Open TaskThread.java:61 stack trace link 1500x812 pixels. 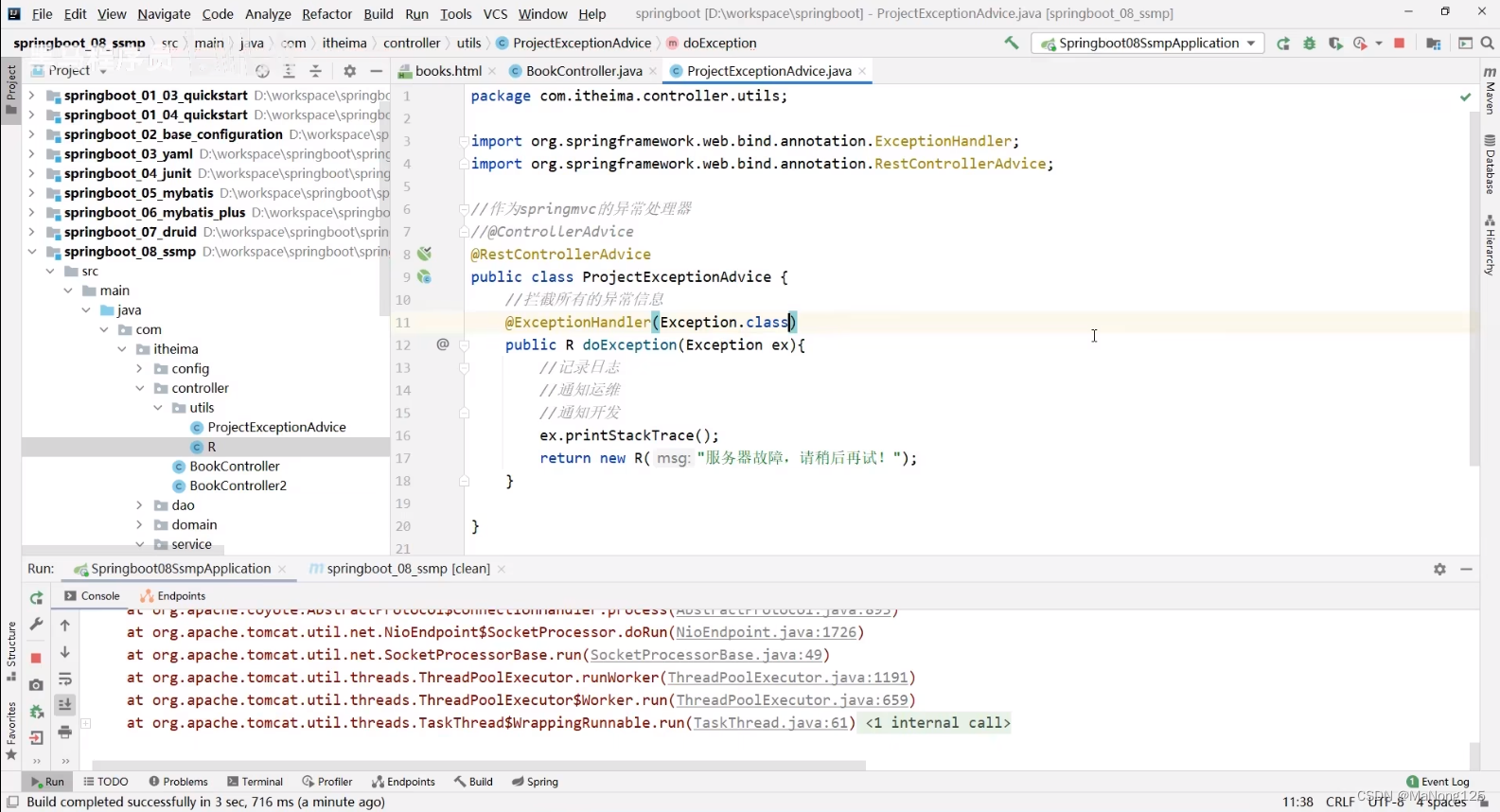(770, 723)
